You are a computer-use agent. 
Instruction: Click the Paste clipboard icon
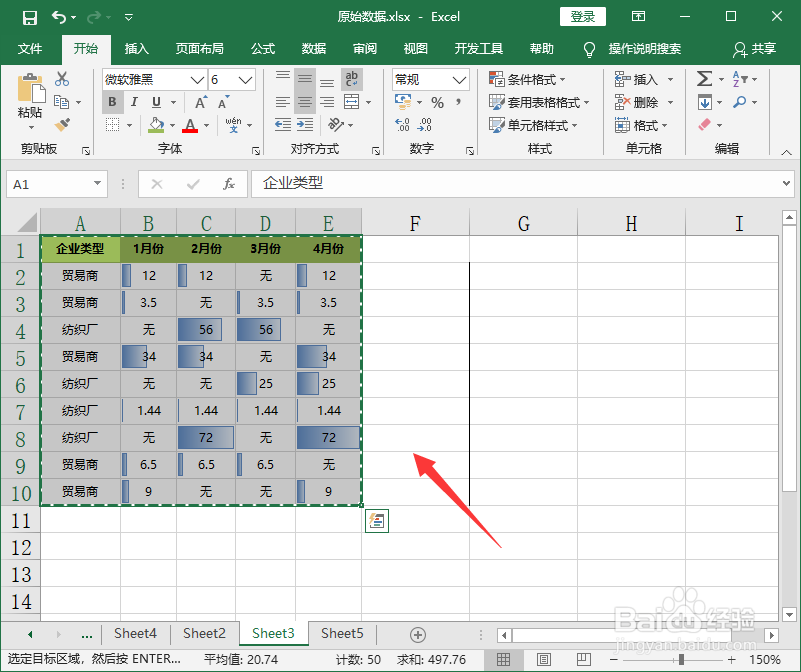pyautogui.click(x=31, y=89)
